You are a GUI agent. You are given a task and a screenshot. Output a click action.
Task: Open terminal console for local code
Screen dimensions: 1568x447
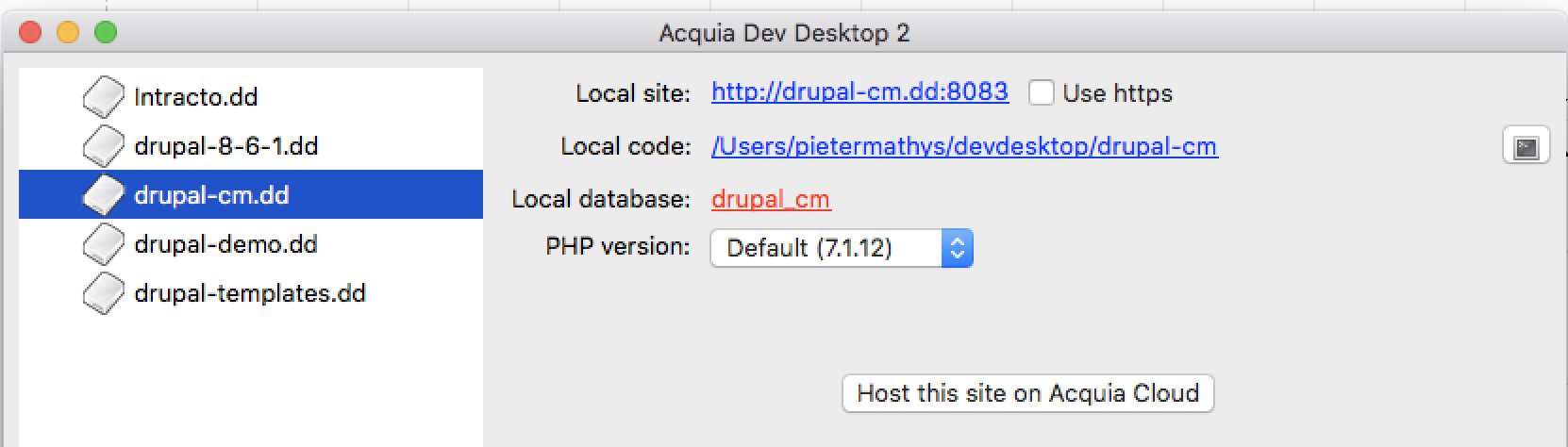(x=1526, y=146)
